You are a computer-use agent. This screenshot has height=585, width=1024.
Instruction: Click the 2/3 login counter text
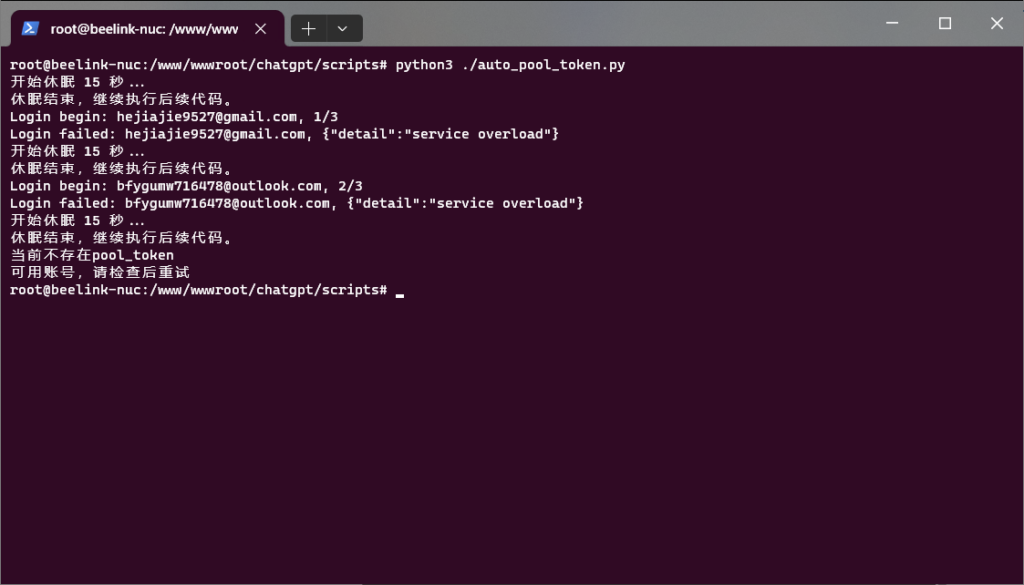351,186
